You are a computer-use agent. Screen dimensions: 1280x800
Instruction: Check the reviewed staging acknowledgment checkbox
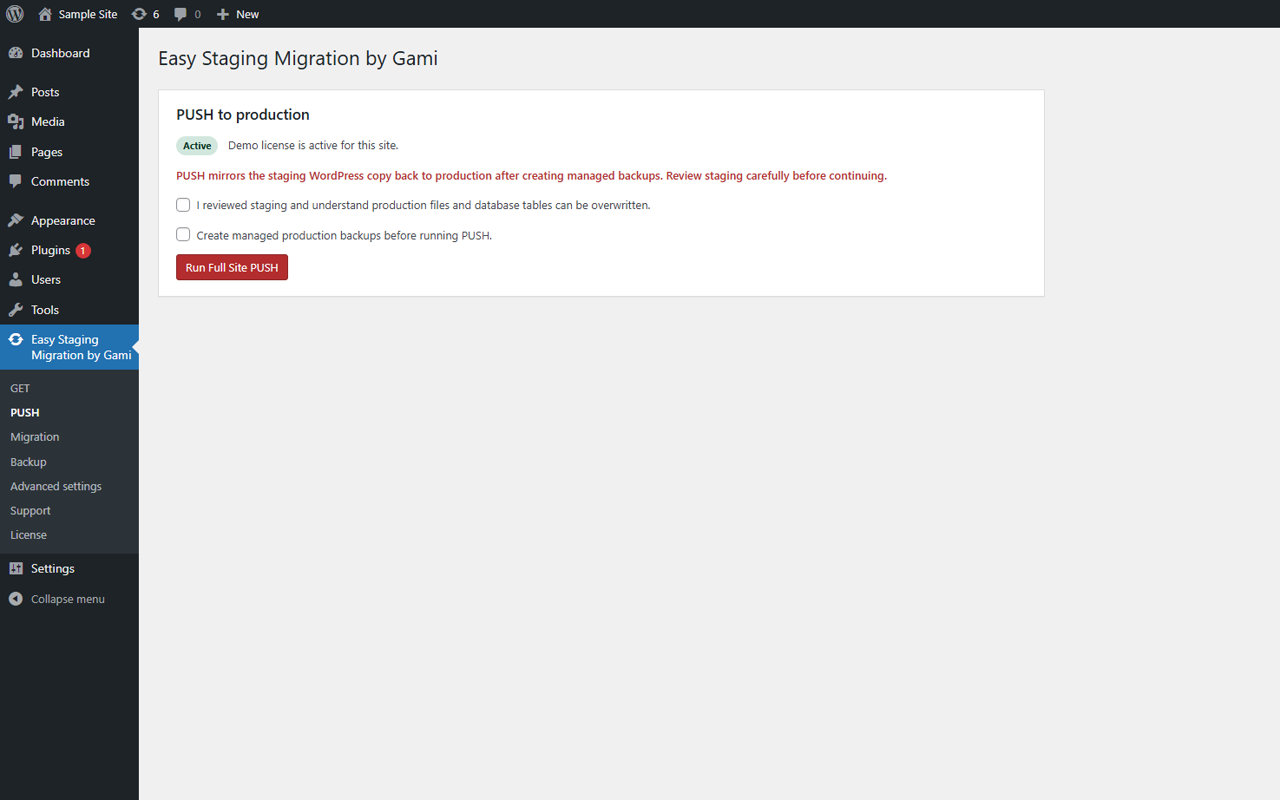coord(183,205)
